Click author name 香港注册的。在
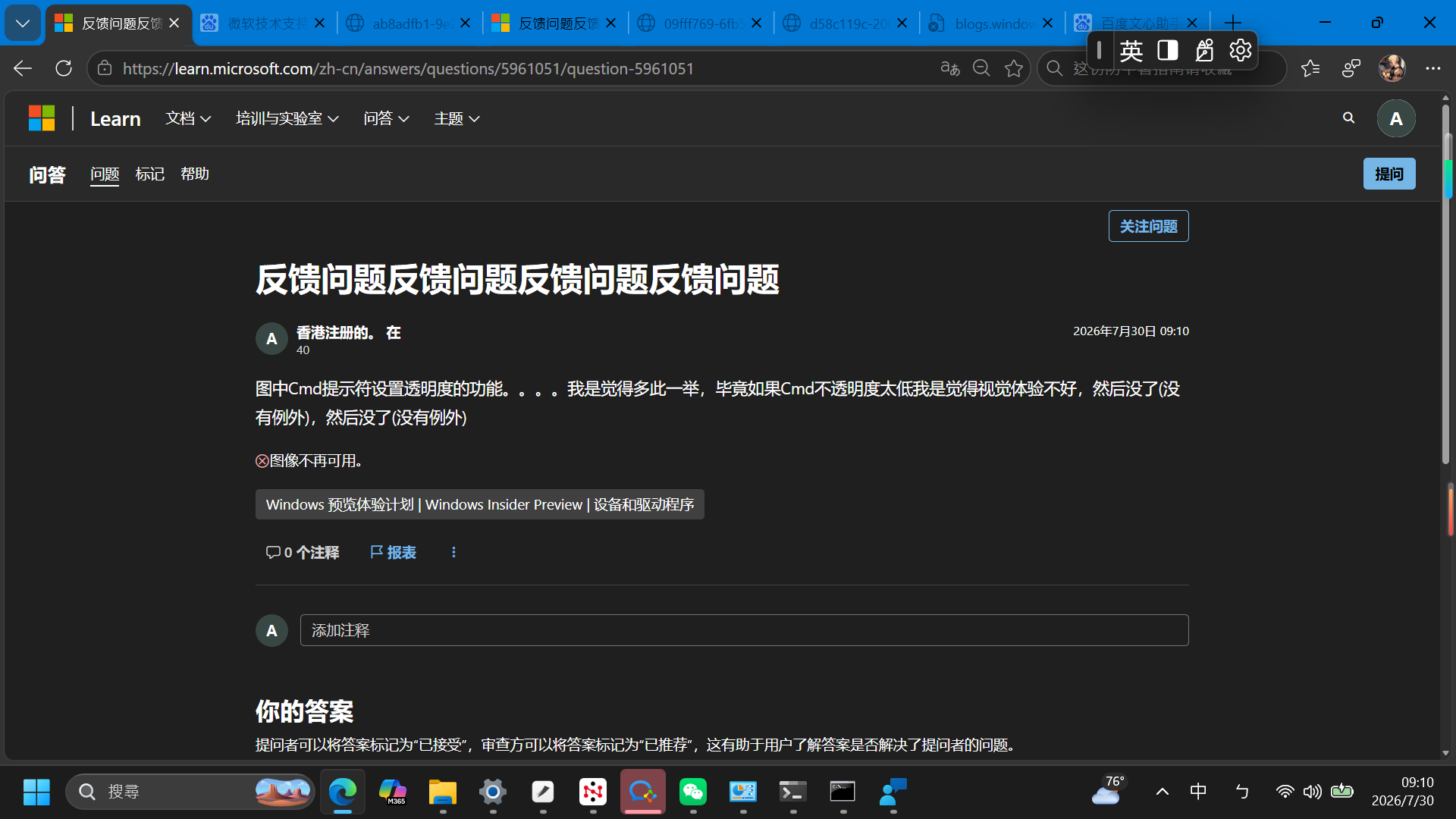Image resolution: width=1456 pixels, height=819 pixels. 348,332
